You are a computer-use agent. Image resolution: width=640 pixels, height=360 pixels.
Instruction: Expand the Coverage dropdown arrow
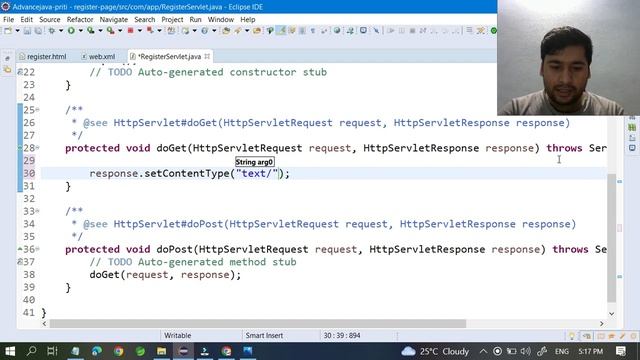100,31
